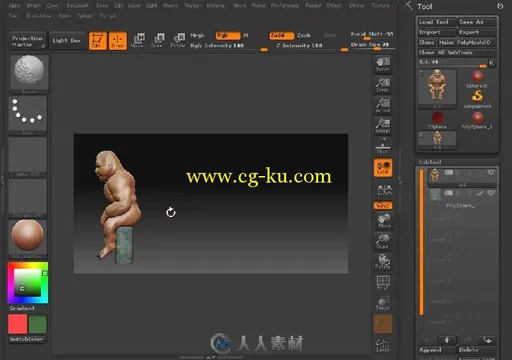Viewport: 512px width, 360px height.
Task: Open the Brush menu
Action: (x=34, y=6)
